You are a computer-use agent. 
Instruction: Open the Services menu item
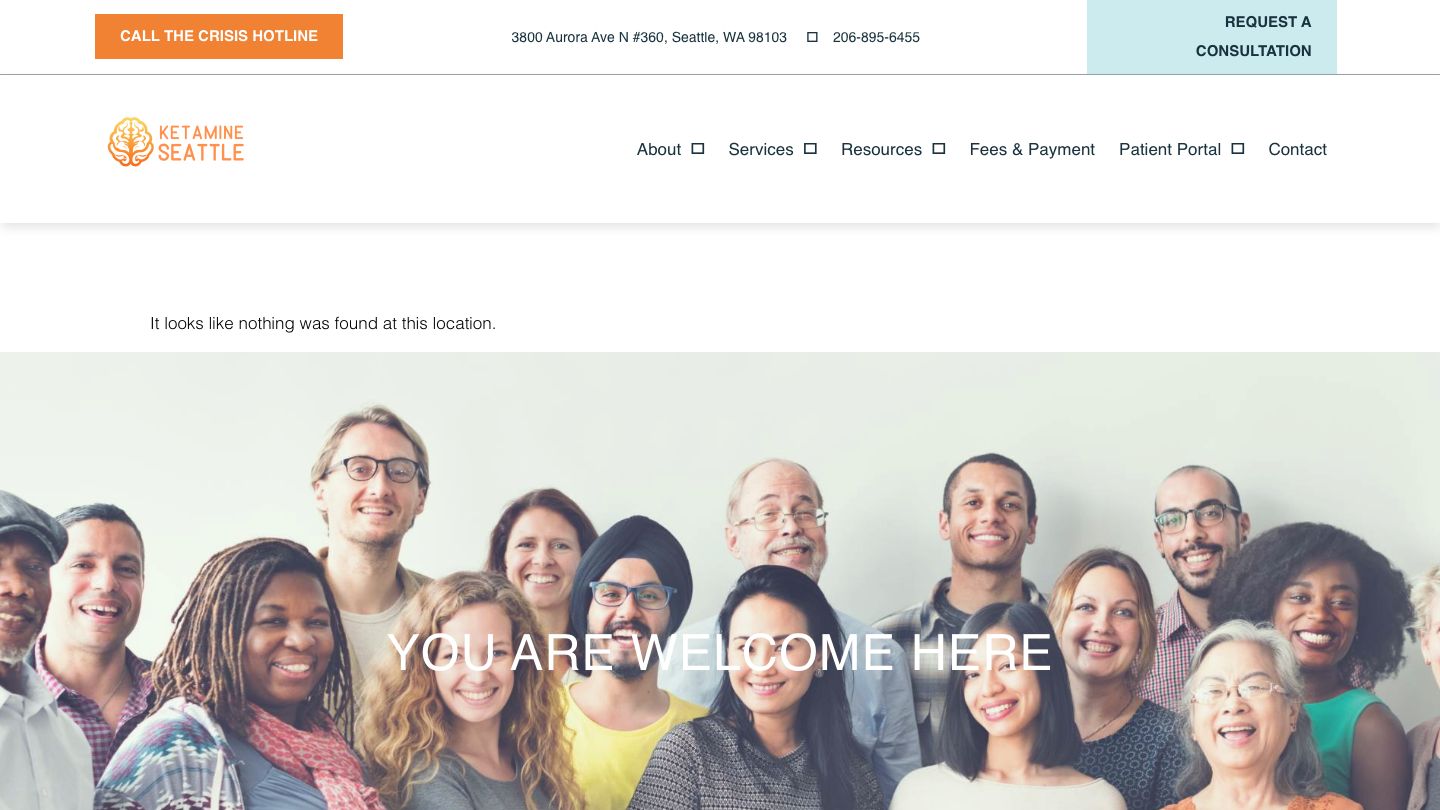coord(761,149)
